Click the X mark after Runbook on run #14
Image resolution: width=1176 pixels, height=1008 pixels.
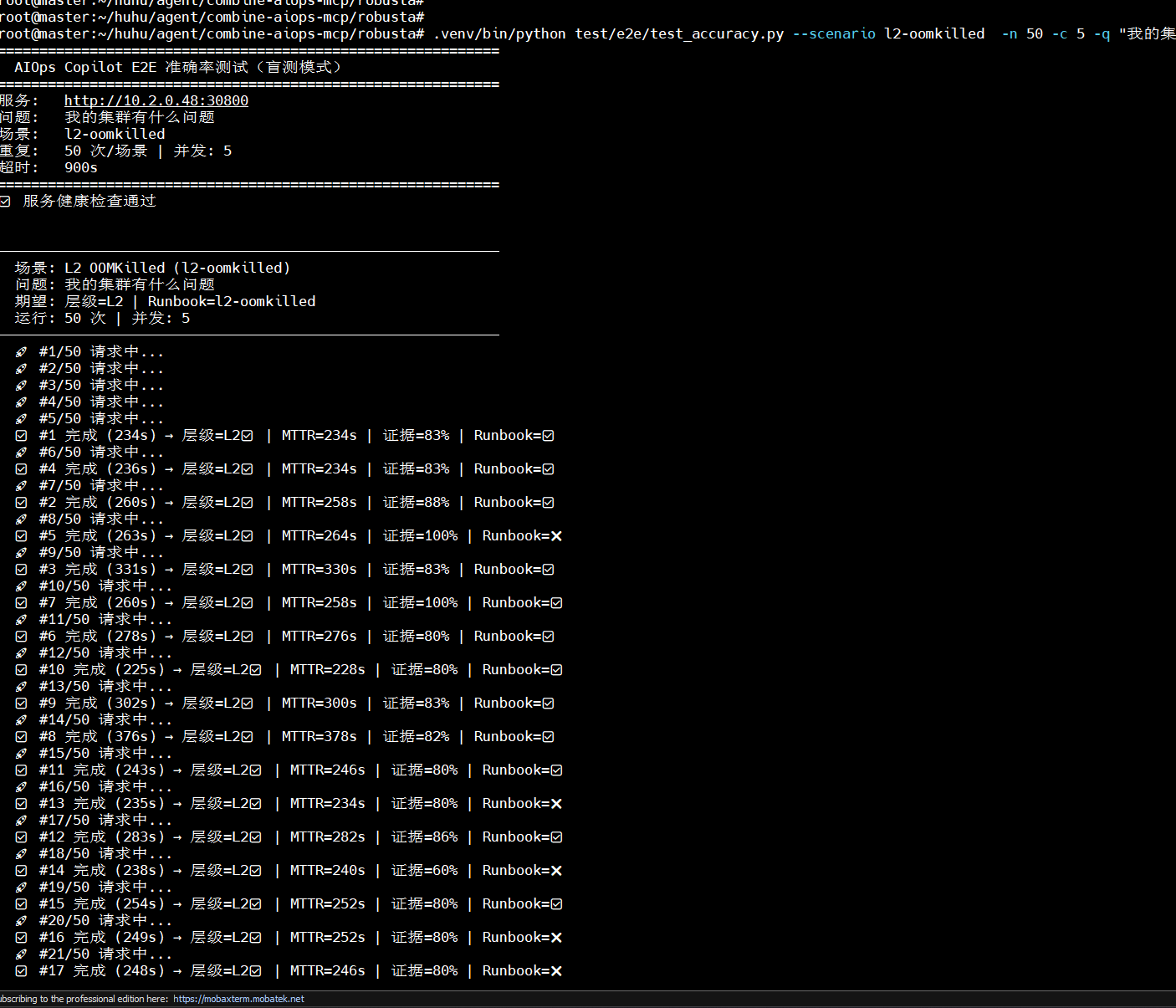(556, 871)
